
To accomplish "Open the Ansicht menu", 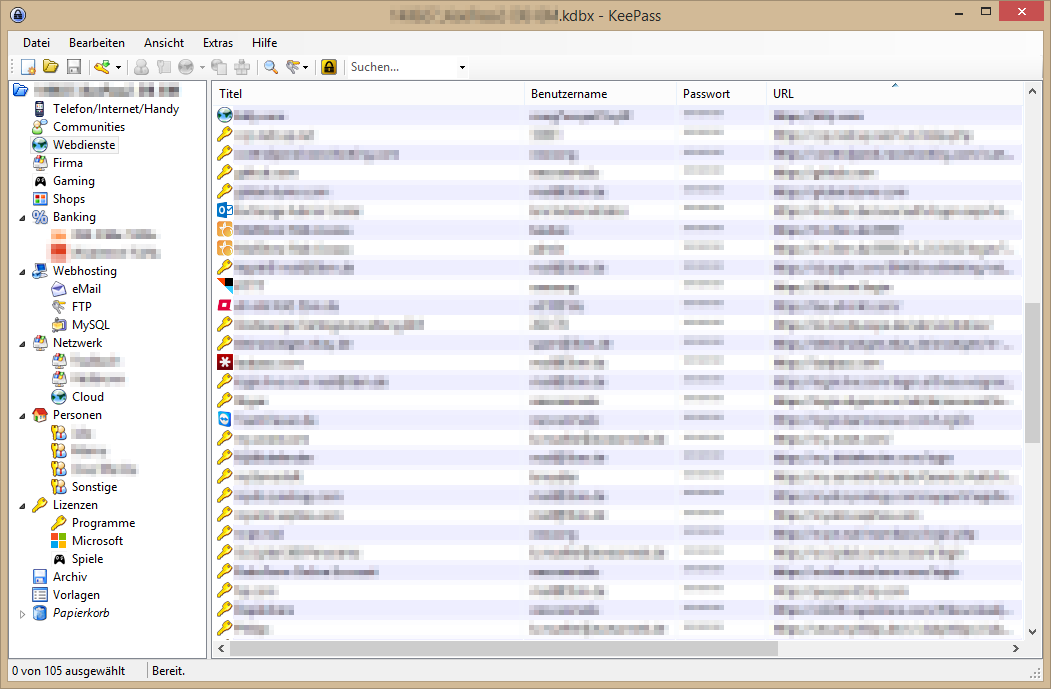I will (164, 43).
